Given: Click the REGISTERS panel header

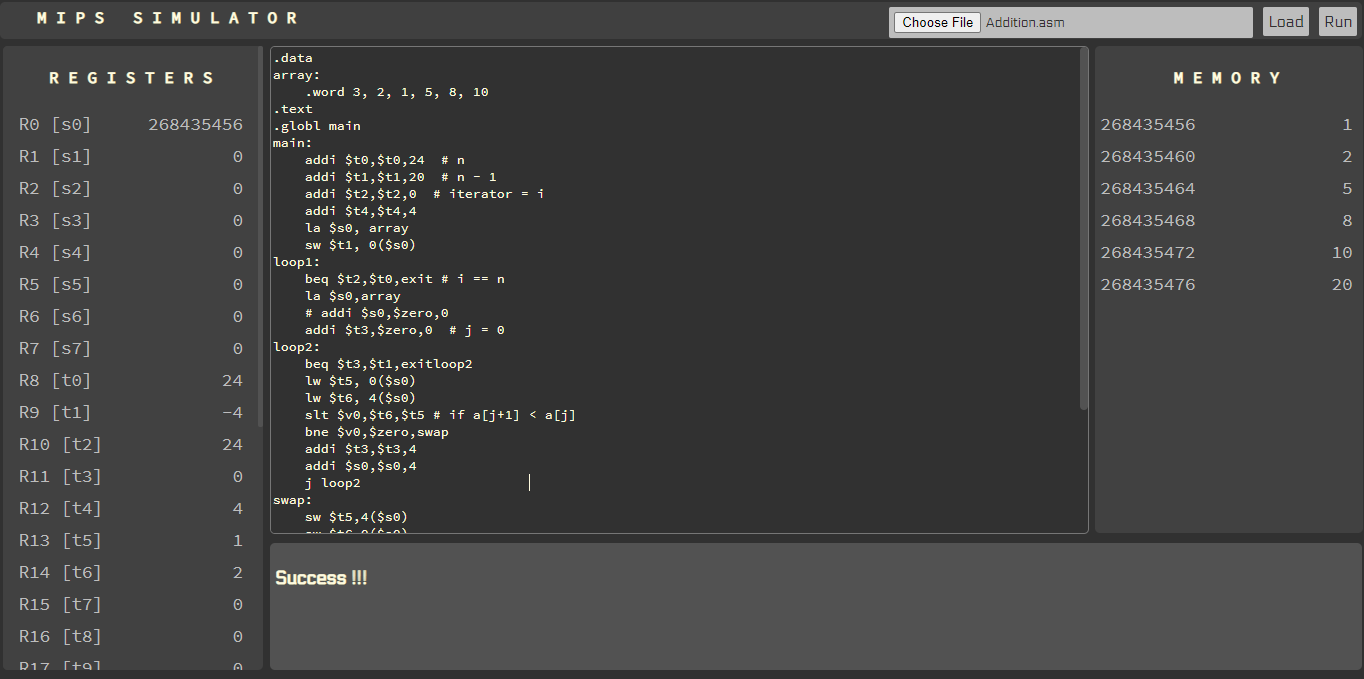Looking at the screenshot, I should tap(132, 77).
